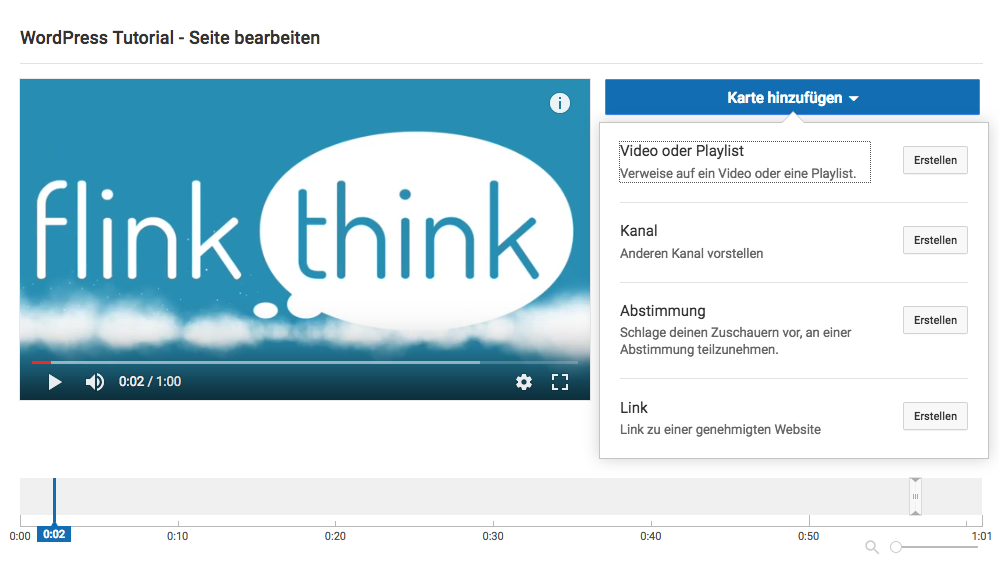Click the 0:02 playhead marker
The width and height of the screenshot is (999, 572).
pyautogui.click(x=54, y=534)
